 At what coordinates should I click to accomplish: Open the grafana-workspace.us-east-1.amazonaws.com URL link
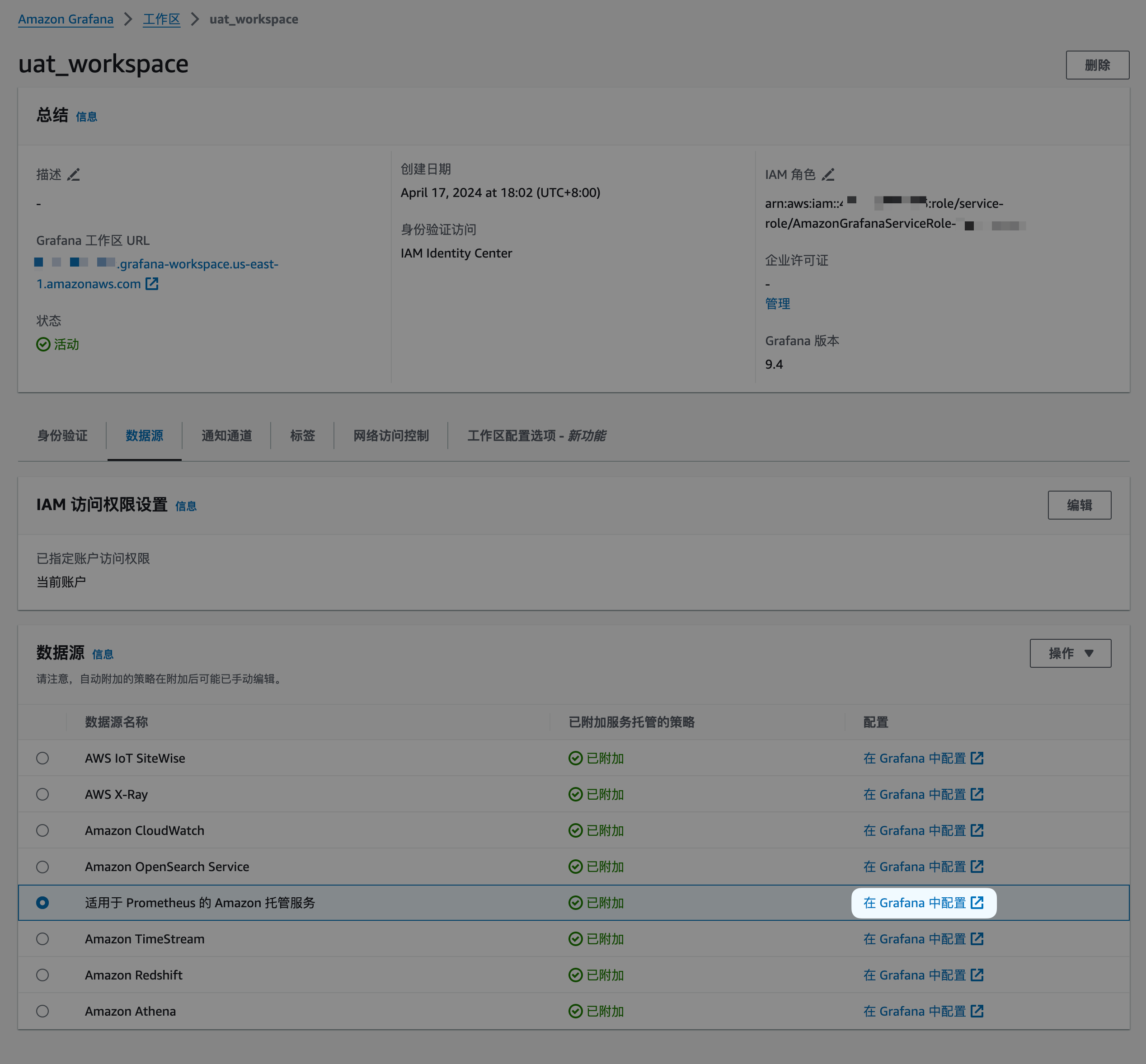[x=157, y=274]
